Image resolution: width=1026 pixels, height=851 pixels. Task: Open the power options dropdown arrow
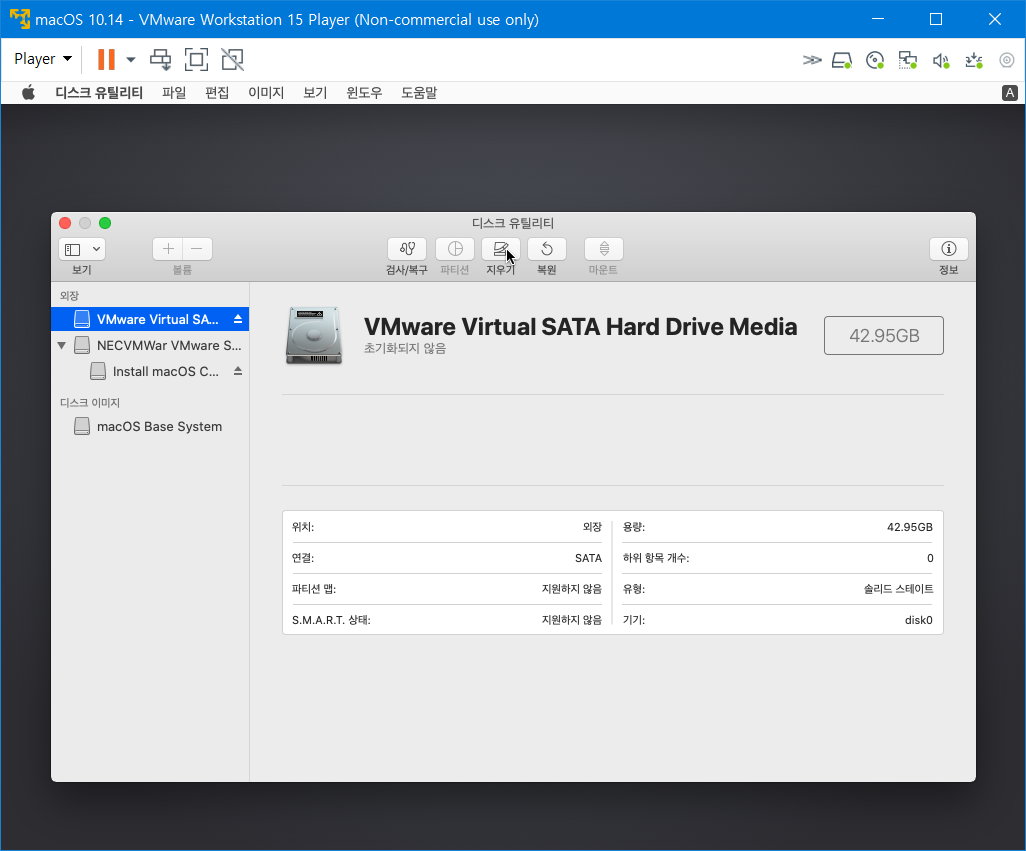[x=131, y=60]
